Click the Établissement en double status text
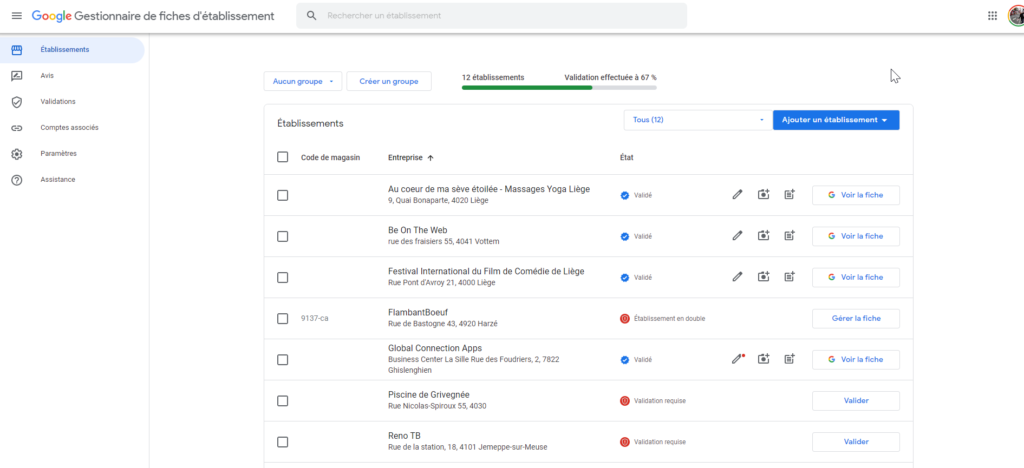This screenshot has width=1024, height=468. (669, 319)
